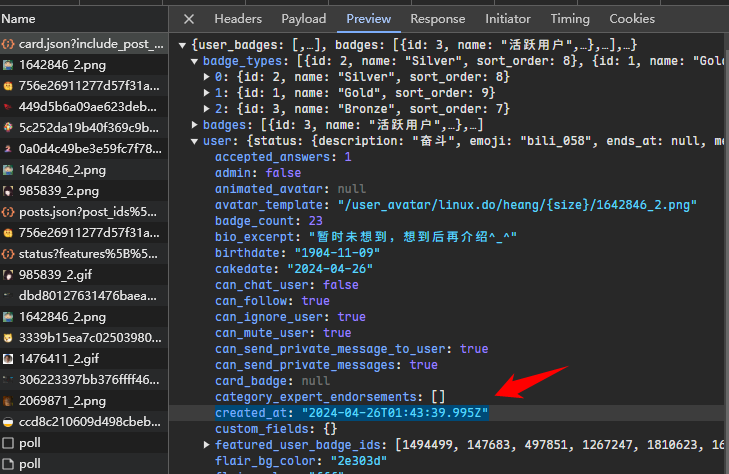Click icon of 449d5b6a09ae623deb request
729x474 pixels.
click(8, 107)
